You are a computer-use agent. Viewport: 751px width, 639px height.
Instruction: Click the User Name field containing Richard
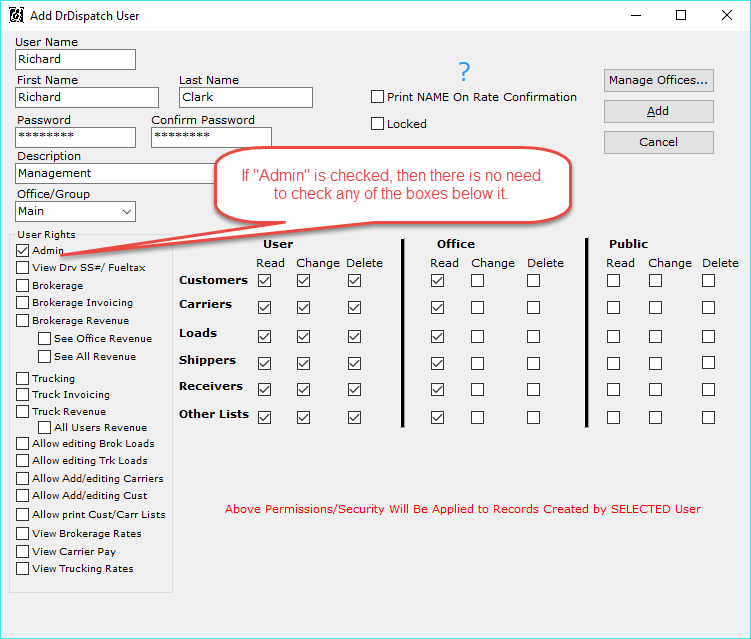pos(75,59)
